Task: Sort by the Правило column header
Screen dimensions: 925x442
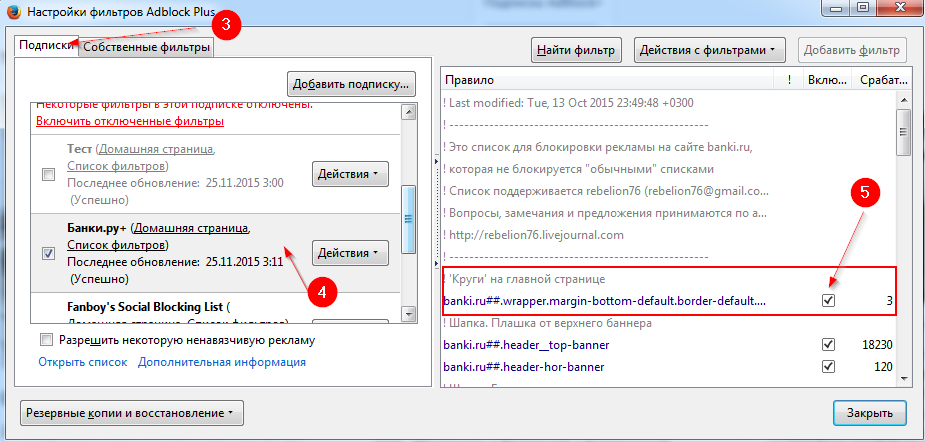Action: [608, 80]
